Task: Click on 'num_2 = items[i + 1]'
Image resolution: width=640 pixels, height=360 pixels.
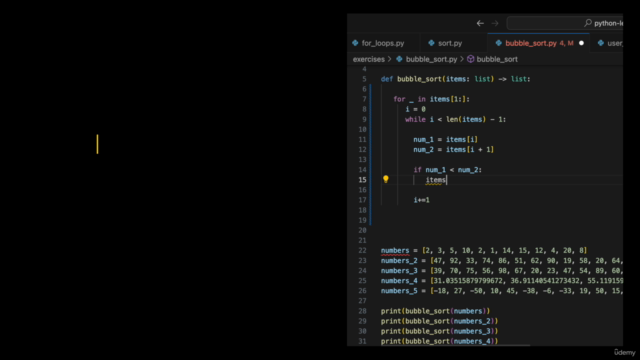Action: 453,150
